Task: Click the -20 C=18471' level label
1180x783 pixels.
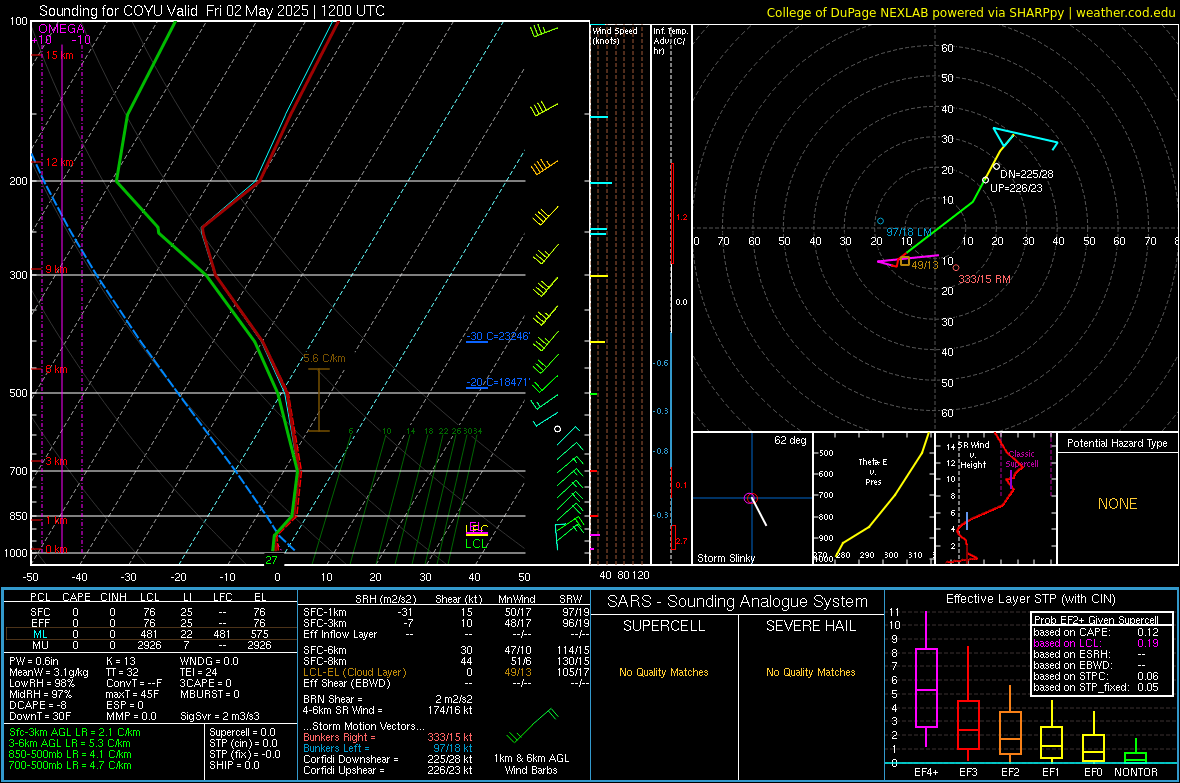Action: click(x=498, y=382)
